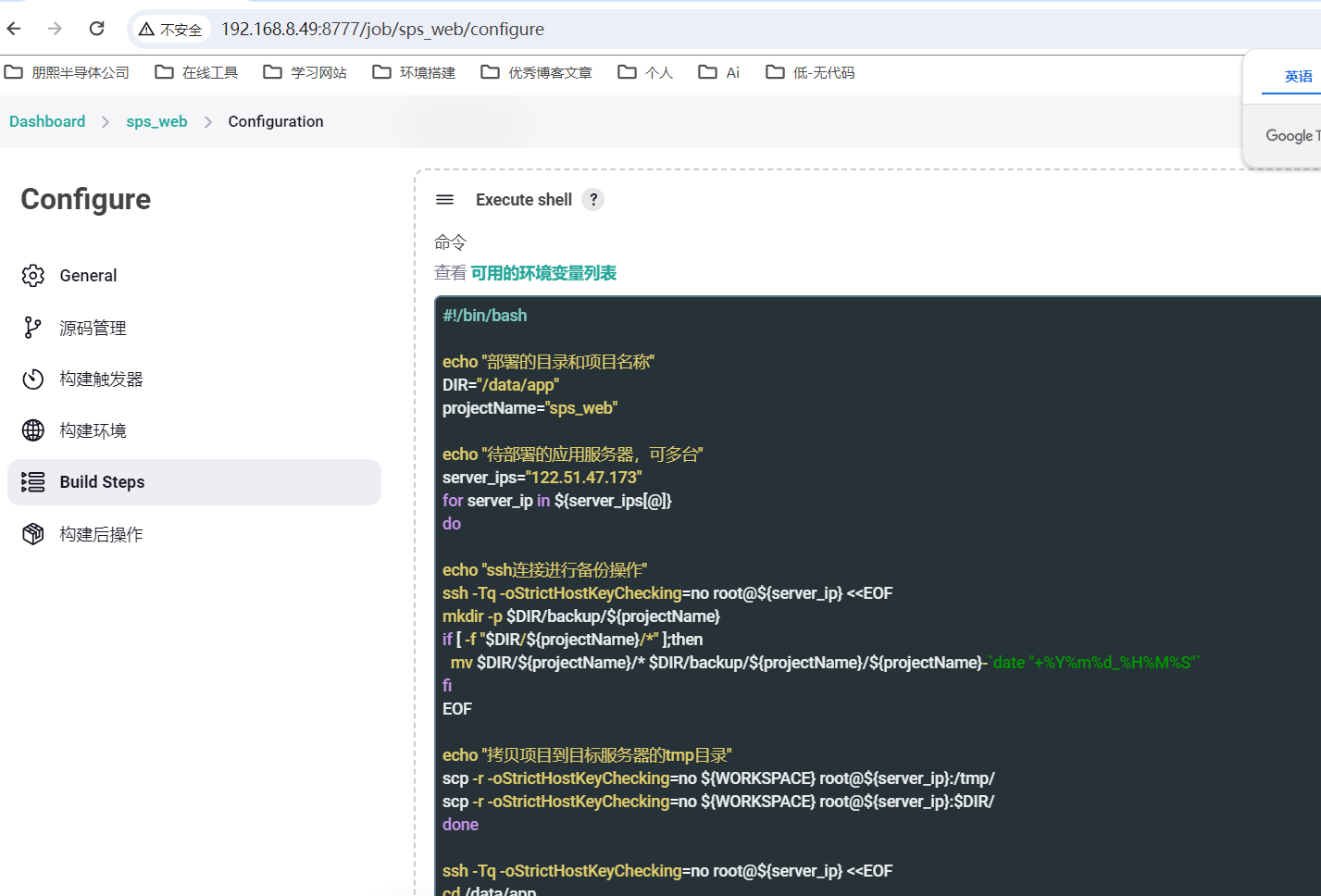Click the post-build actions cube icon
This screenshot has width=1321, height=896.
(33, 534)
